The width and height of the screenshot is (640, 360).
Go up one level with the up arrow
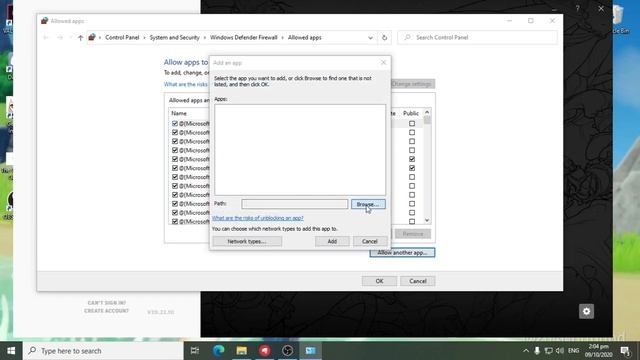click(80, 38)
